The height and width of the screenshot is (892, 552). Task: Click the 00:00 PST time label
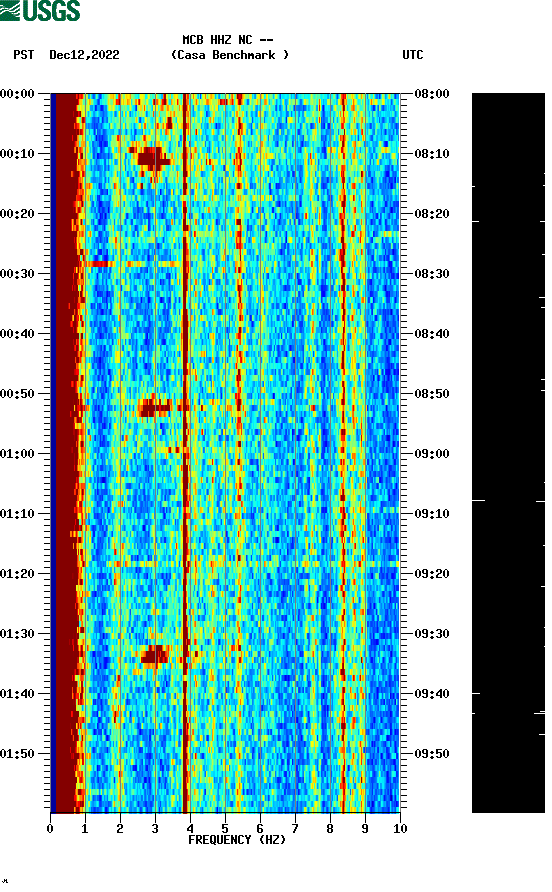click(17, 93)
